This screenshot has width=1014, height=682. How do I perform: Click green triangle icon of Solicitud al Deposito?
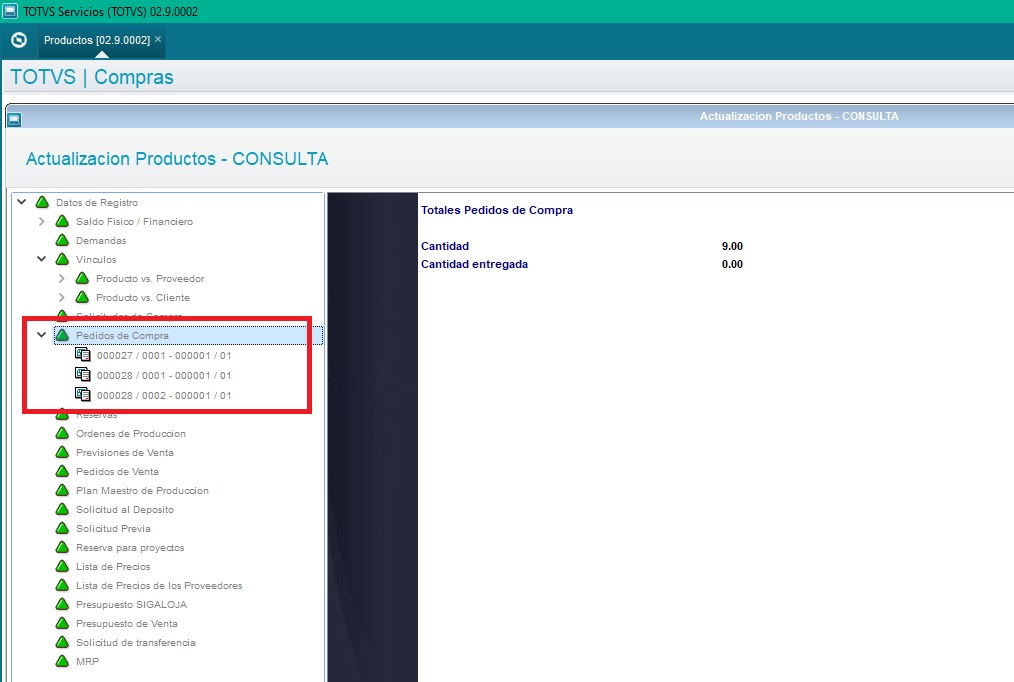[x=63, y=509]
